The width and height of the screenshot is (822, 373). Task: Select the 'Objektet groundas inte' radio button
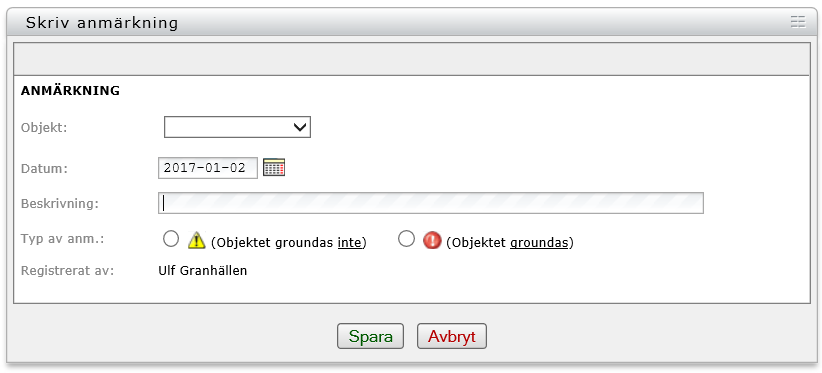point(170,239)
